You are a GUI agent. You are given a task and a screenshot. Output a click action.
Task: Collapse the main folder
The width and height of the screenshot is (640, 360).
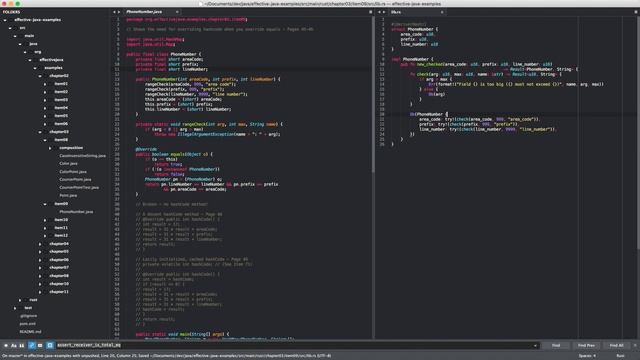15,36
